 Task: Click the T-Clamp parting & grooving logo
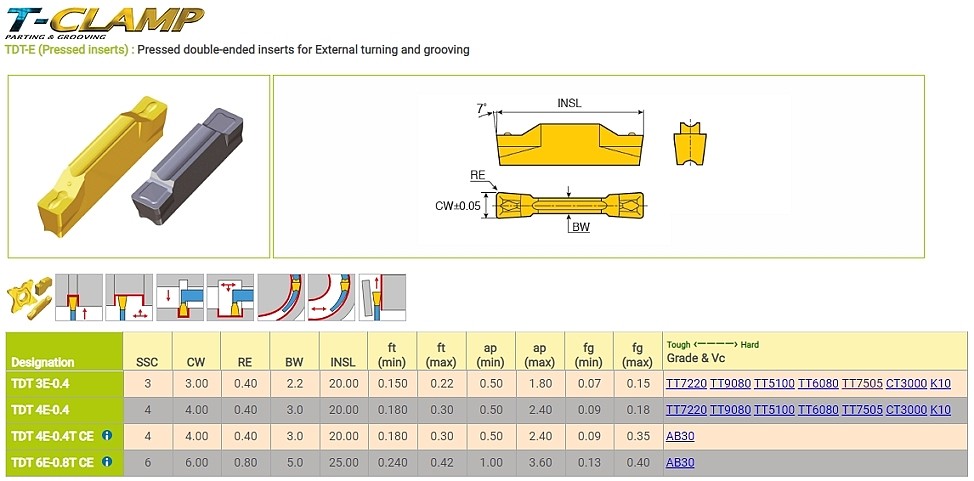coord(104,21)
